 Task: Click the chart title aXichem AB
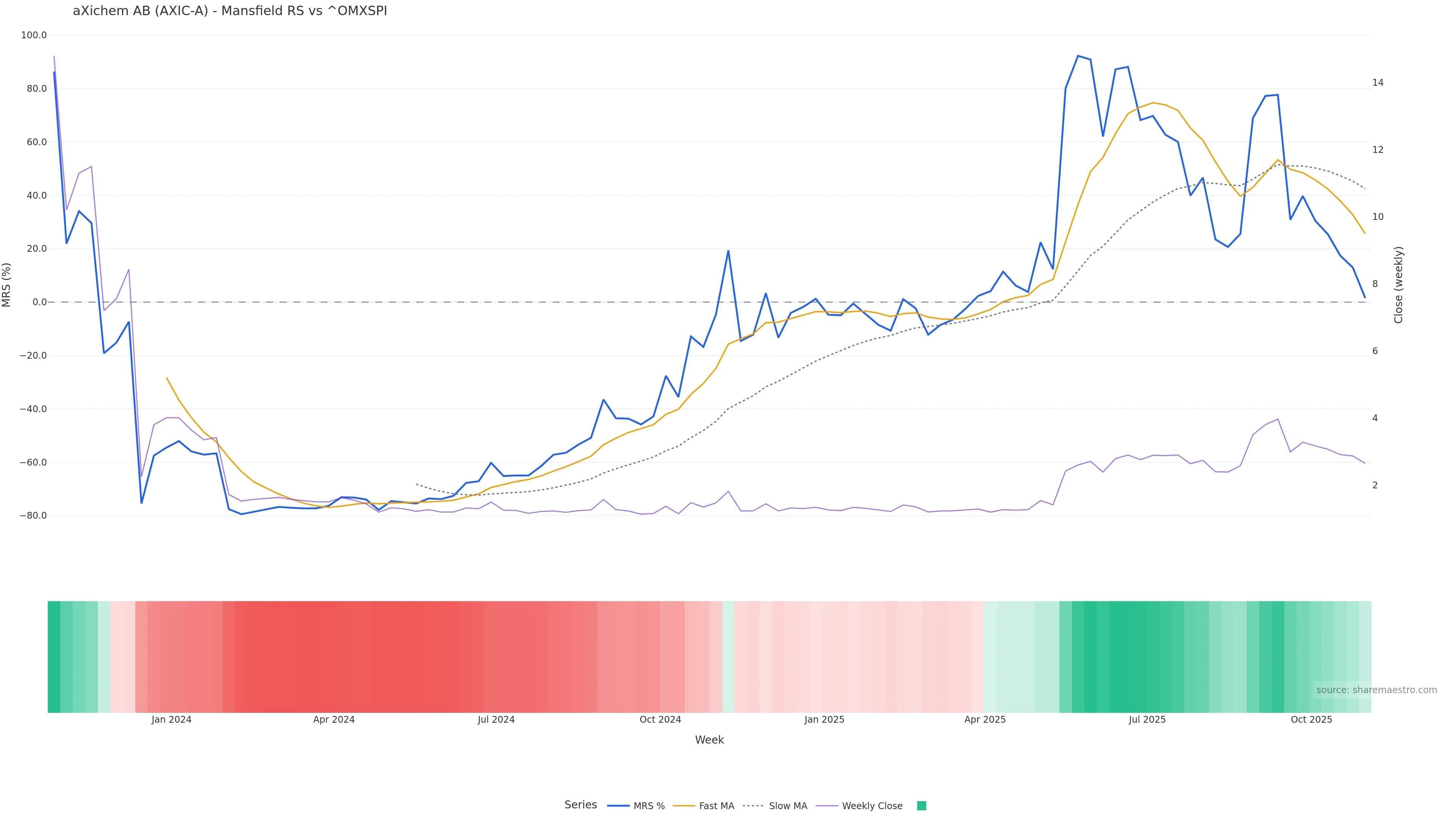(229, 11)
